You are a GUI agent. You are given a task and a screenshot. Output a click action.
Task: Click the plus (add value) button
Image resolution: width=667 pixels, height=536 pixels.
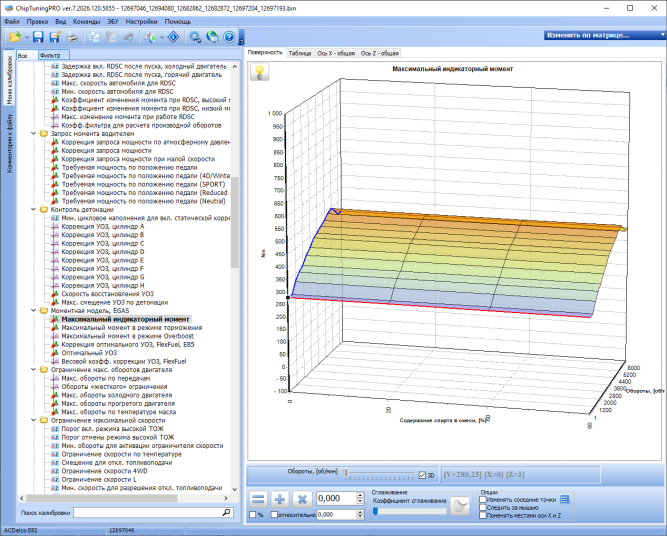tap(280, 499)
